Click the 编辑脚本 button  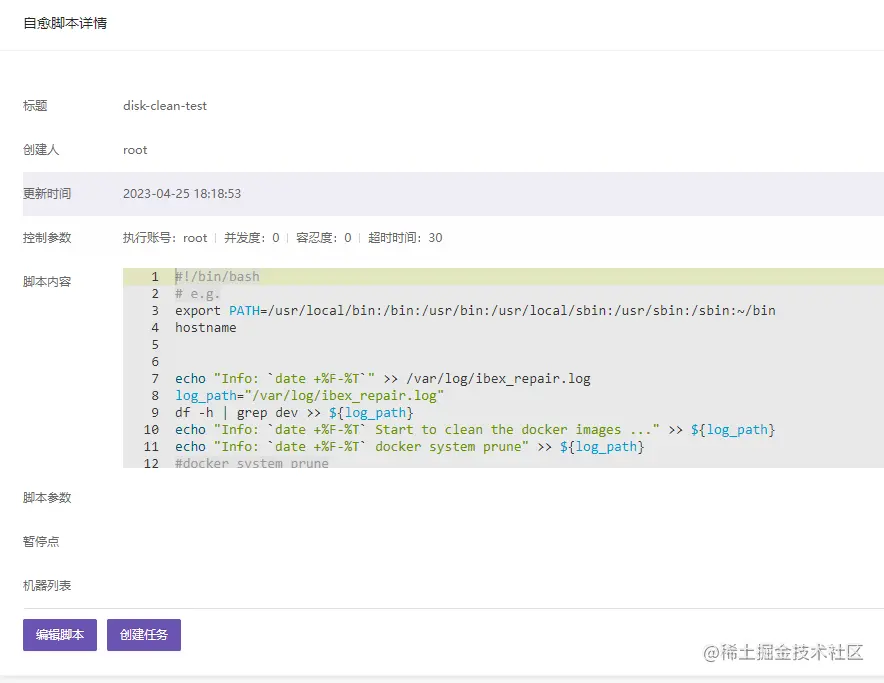60,634
